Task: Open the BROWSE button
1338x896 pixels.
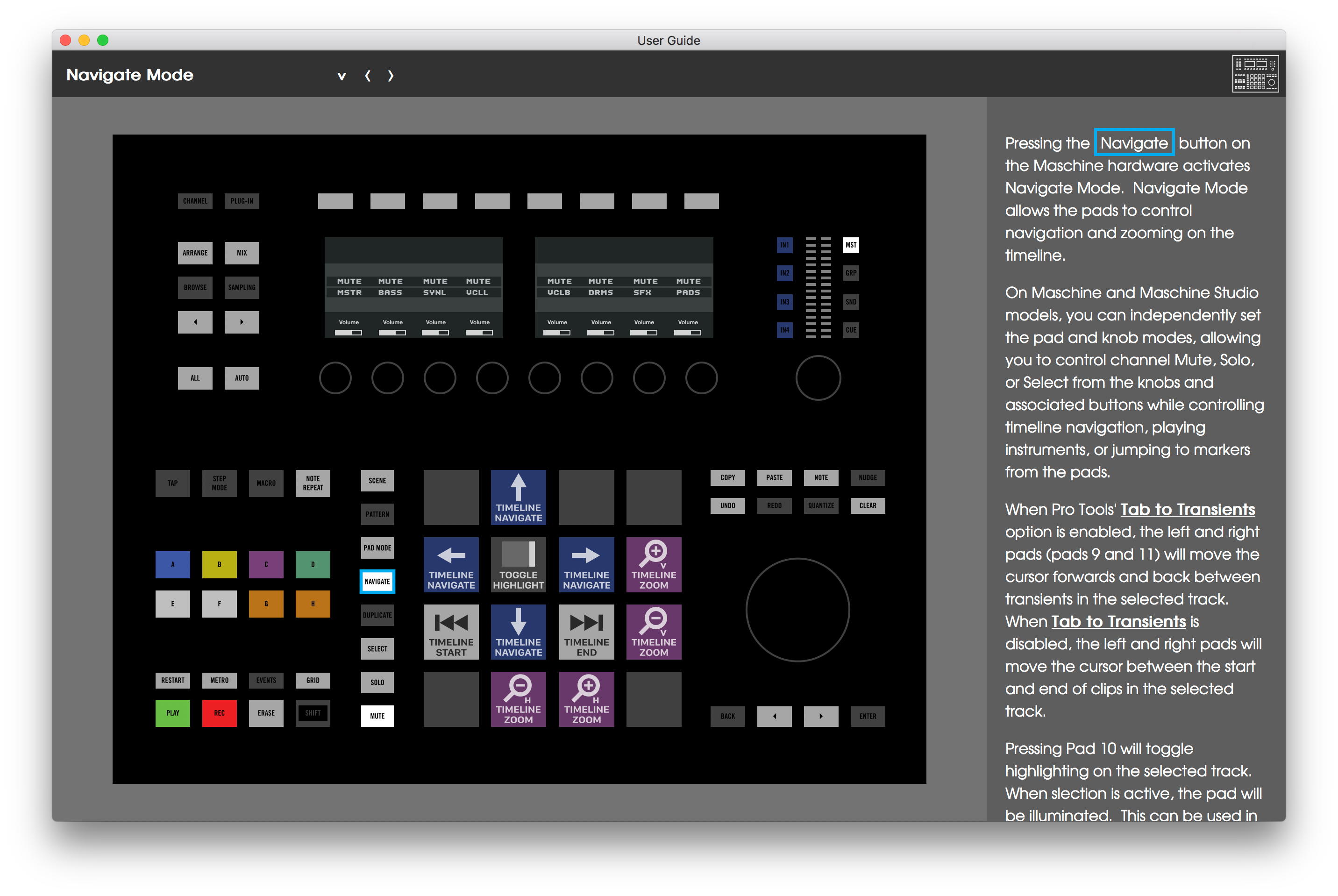Action: 195,287
